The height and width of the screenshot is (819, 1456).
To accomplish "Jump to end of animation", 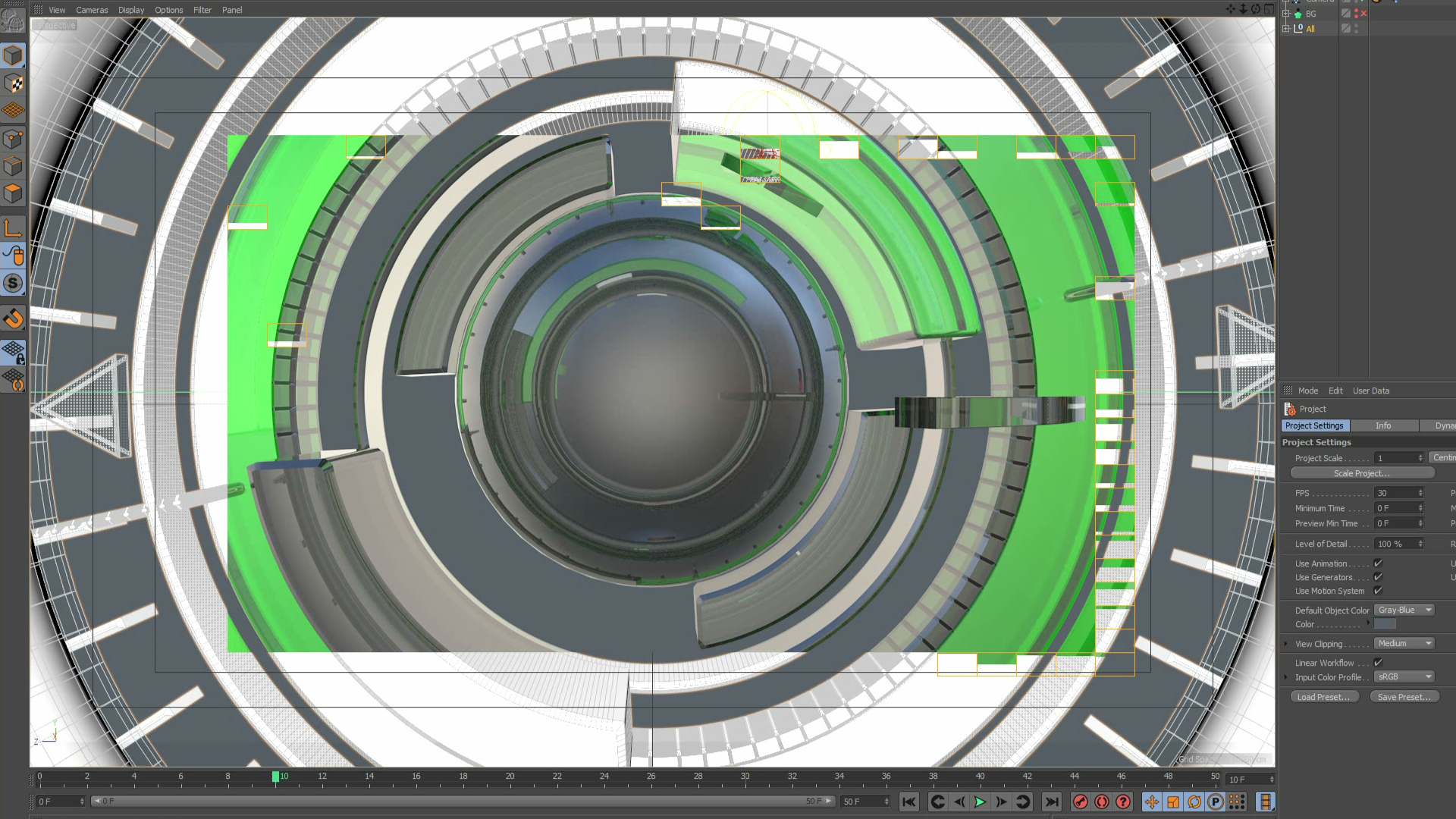I will [x=1051, y=802].
